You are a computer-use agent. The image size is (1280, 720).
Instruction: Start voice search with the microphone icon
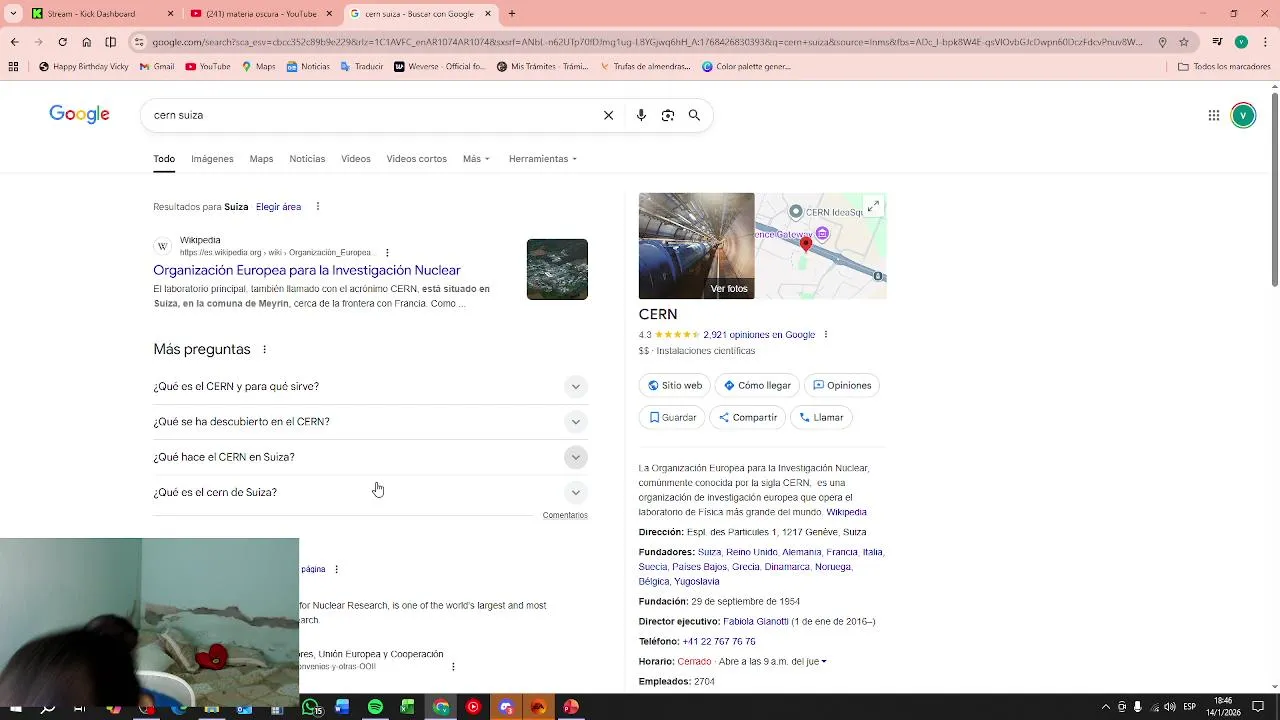click(x=641, y=115)
